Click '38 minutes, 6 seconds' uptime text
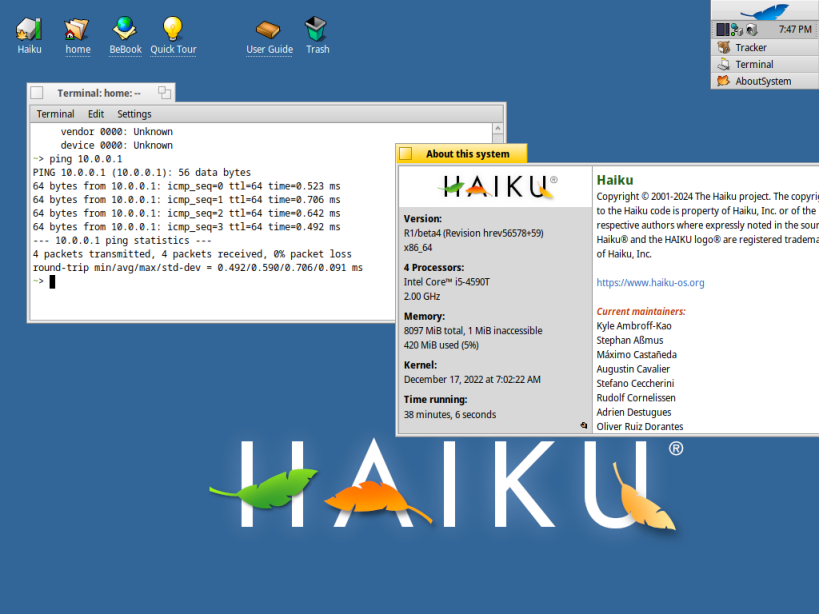Viewport: 819px width, 614px height. tap(450, 415)
